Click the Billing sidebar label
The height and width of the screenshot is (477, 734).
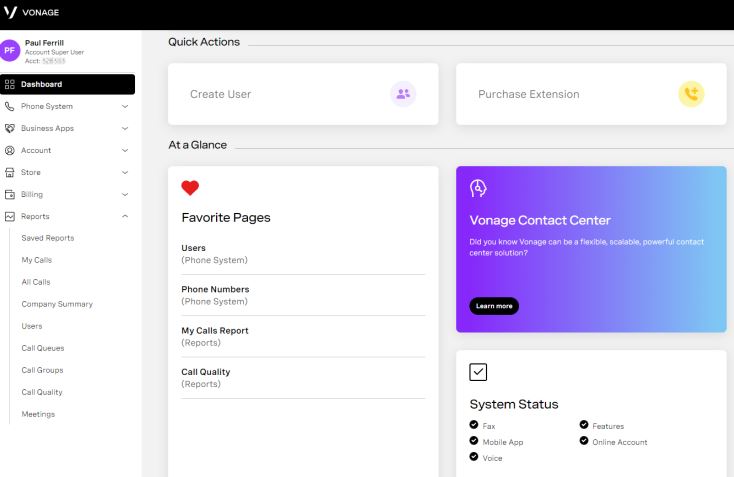click(32, 194)
